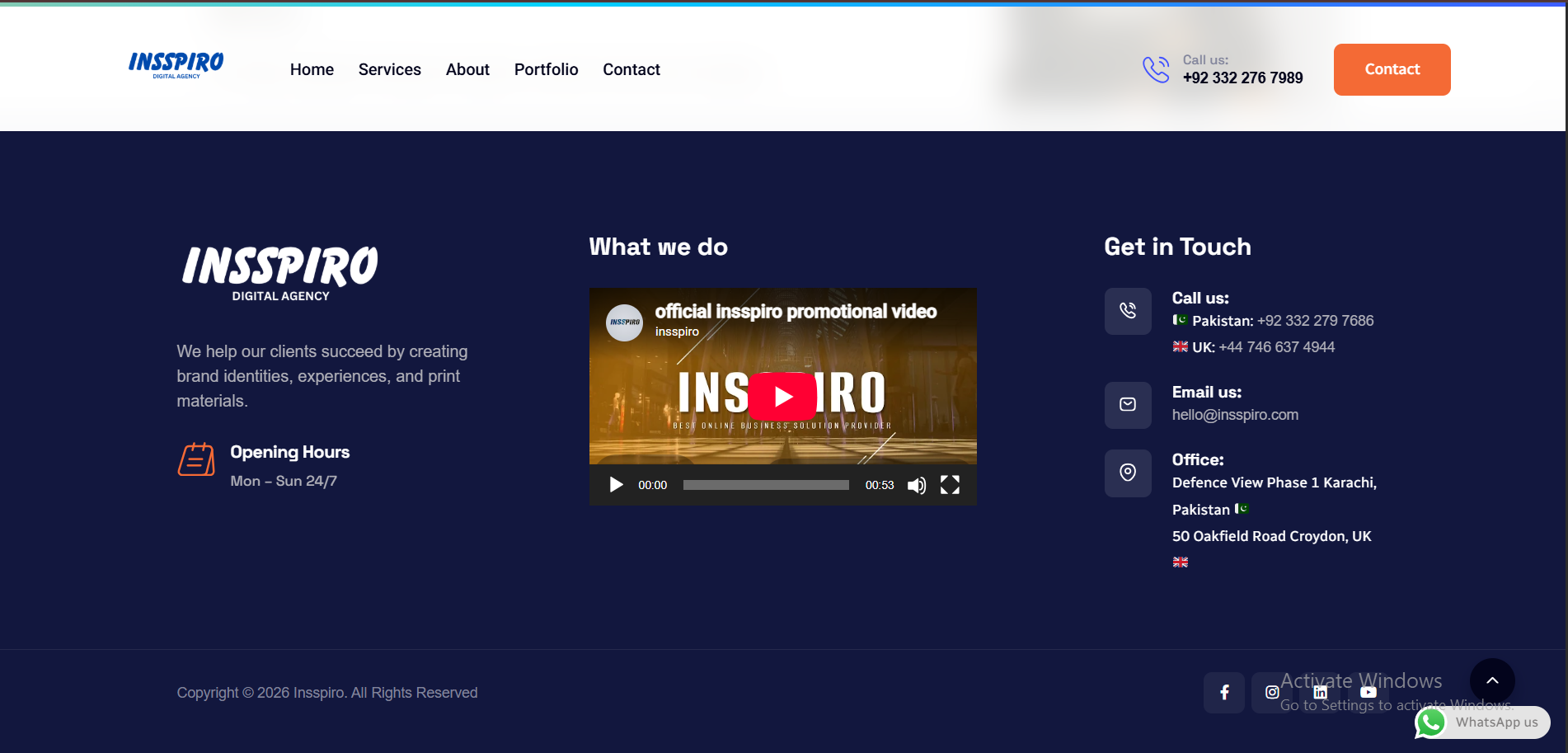
Task: Click the header phone call icon
Action: click(1156, 69)
